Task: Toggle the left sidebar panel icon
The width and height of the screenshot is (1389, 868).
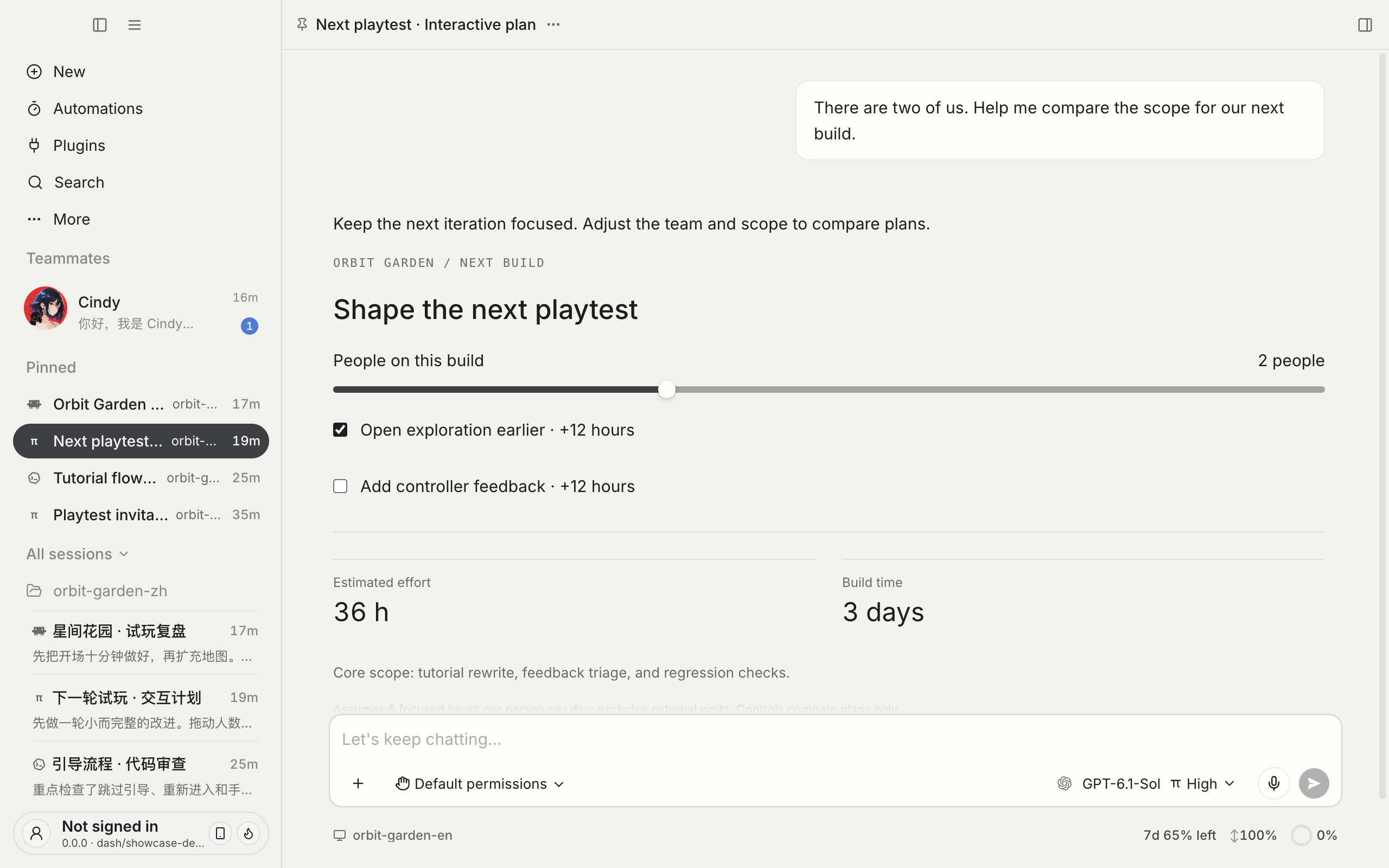Action: (100, 25)
